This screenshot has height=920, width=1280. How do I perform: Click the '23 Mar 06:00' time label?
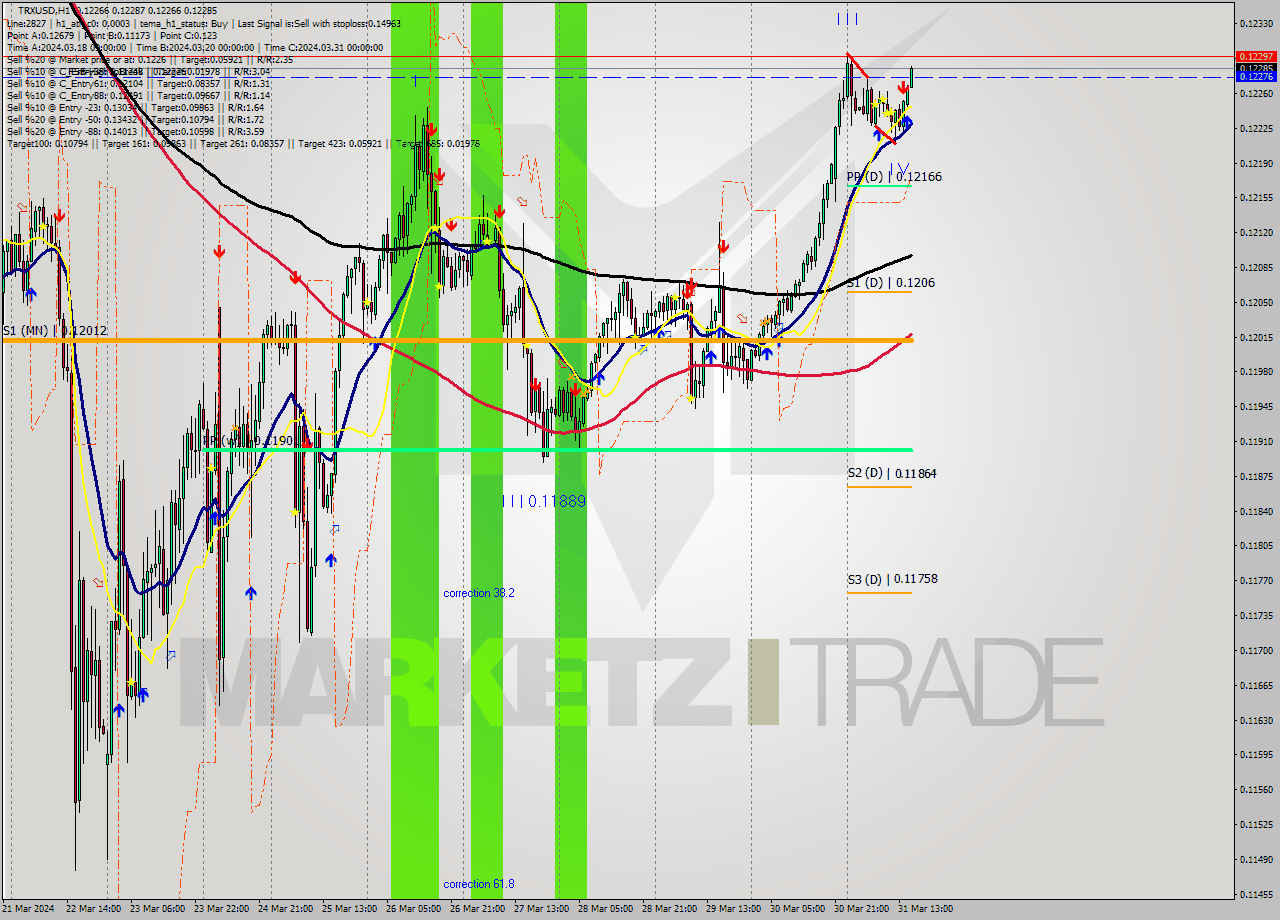[x=157, y=909]
